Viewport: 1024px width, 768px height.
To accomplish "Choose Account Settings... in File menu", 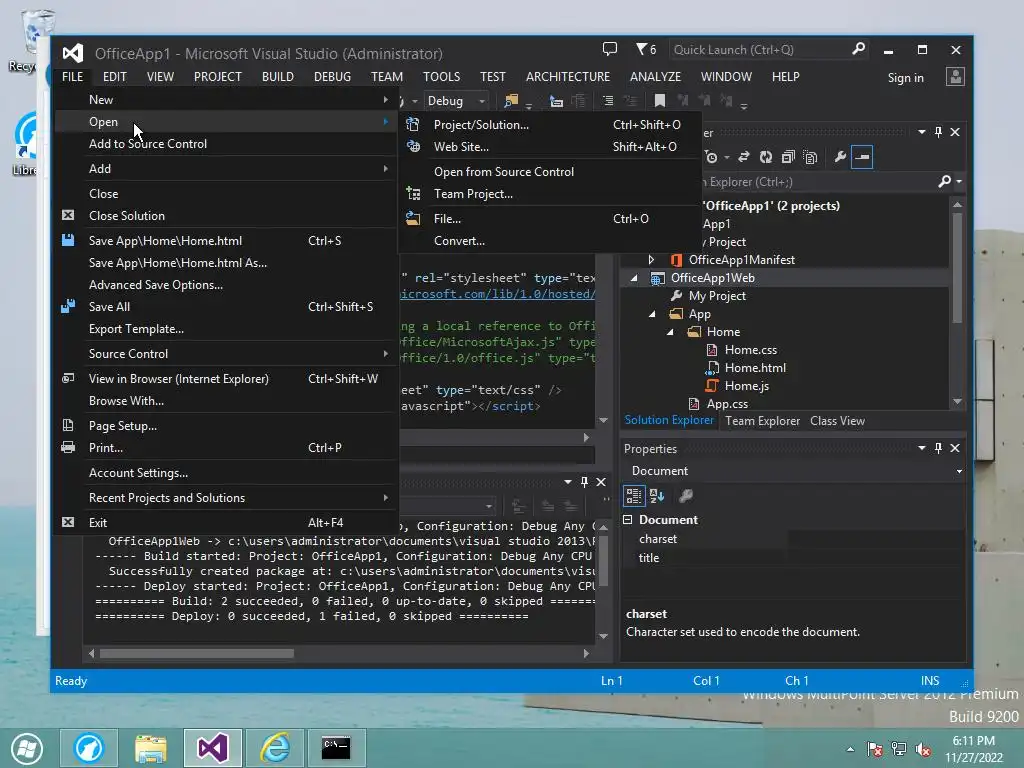I will tap(226, 473).
